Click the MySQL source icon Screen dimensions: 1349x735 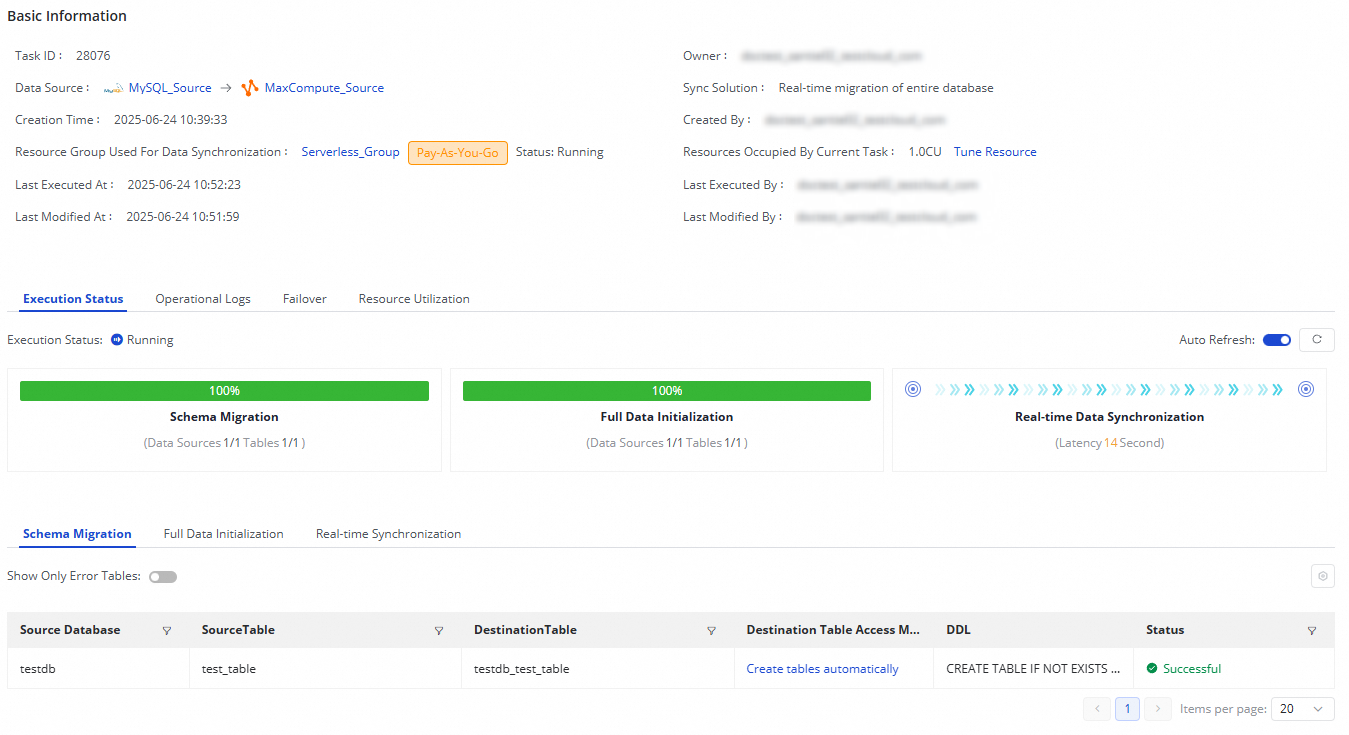pyautogui.click(x=113, y=88)
